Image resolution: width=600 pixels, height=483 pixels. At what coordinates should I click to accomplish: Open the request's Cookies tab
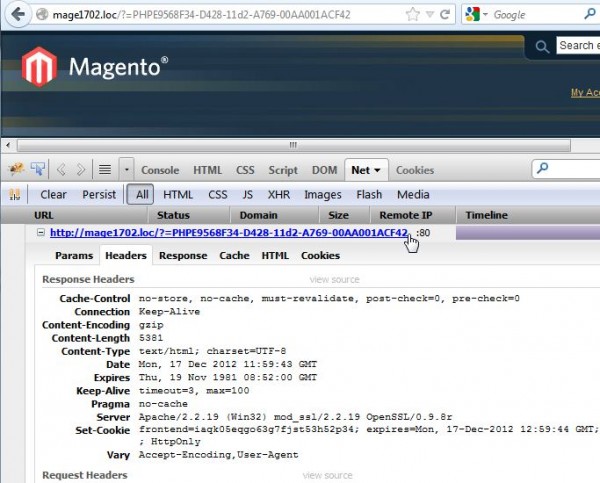tap(320, 256)
